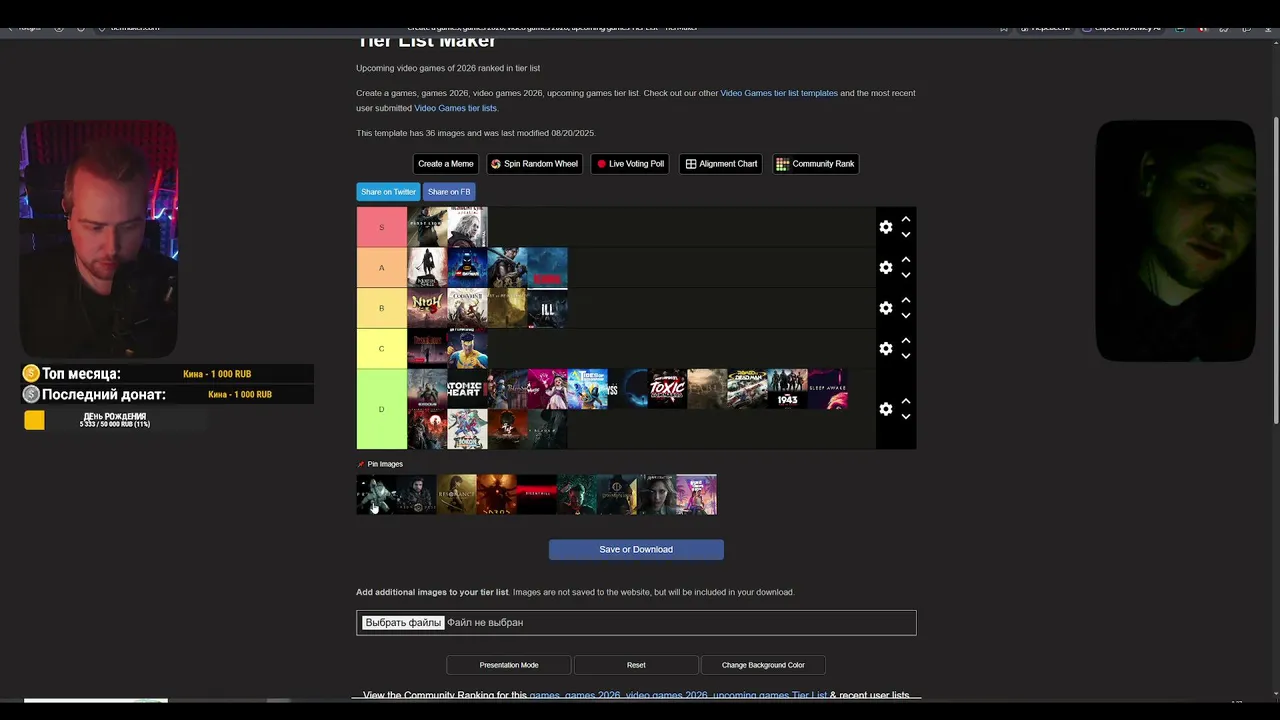The image size is (1280, 720).
Task: Select the Tides of Tomorrow game image
Action: [x=587, y=389]
